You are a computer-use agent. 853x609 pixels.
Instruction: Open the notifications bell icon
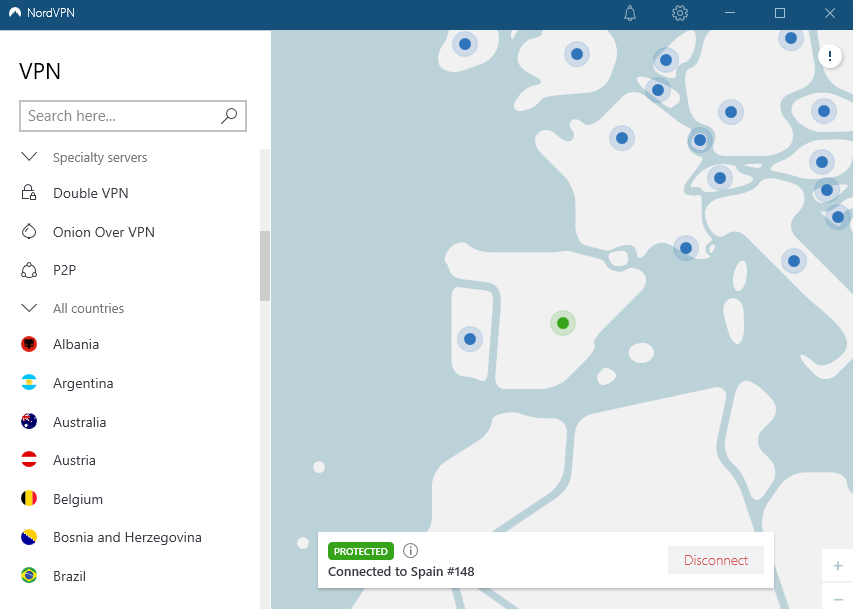coord(630,13)
